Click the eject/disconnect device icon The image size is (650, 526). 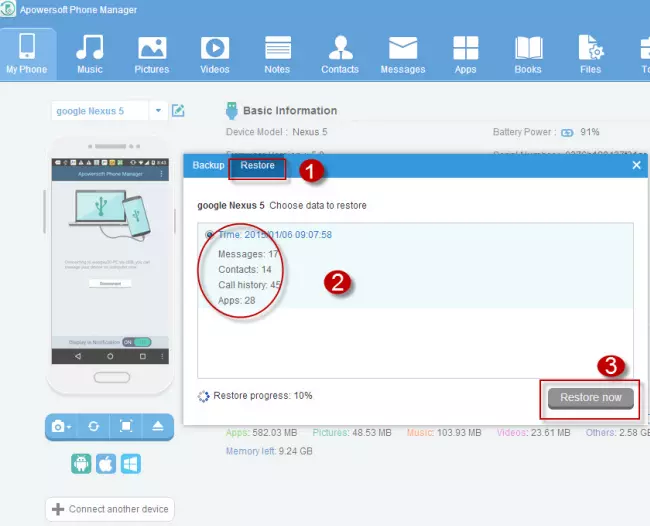pyautogui.click(x=158, y=426)
